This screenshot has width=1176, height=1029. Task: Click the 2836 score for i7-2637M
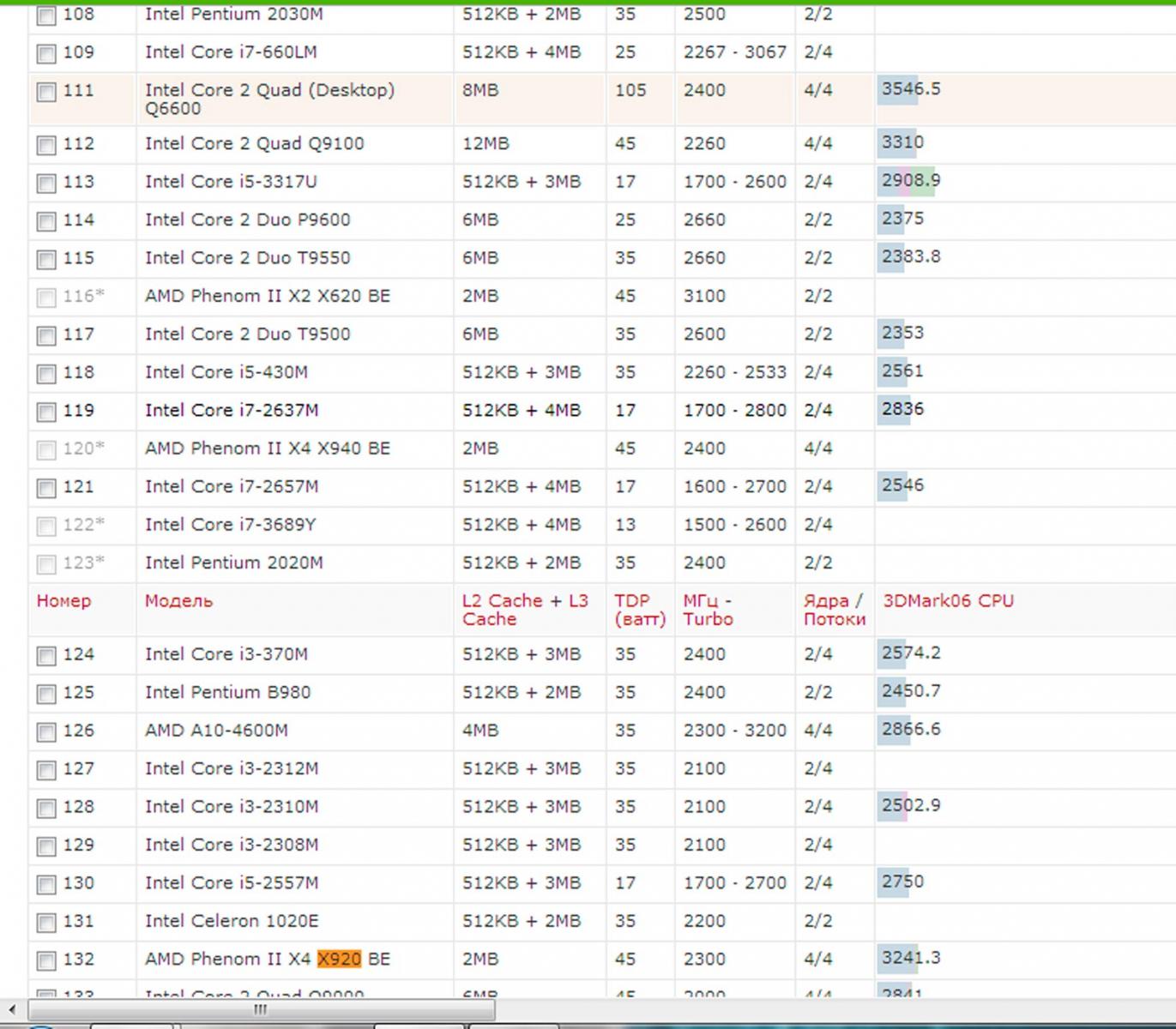(x=902, y=409)
